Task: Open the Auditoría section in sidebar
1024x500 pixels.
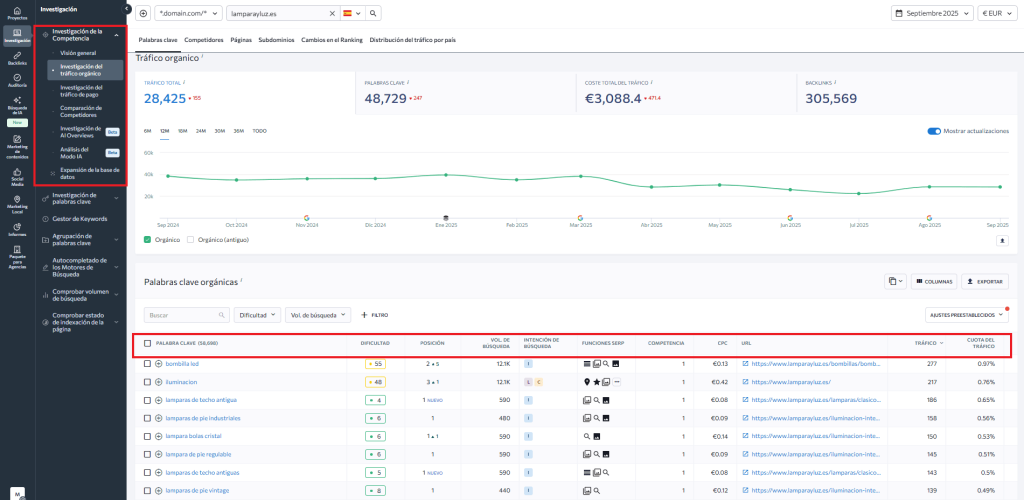Action: [x=17, y=80]
